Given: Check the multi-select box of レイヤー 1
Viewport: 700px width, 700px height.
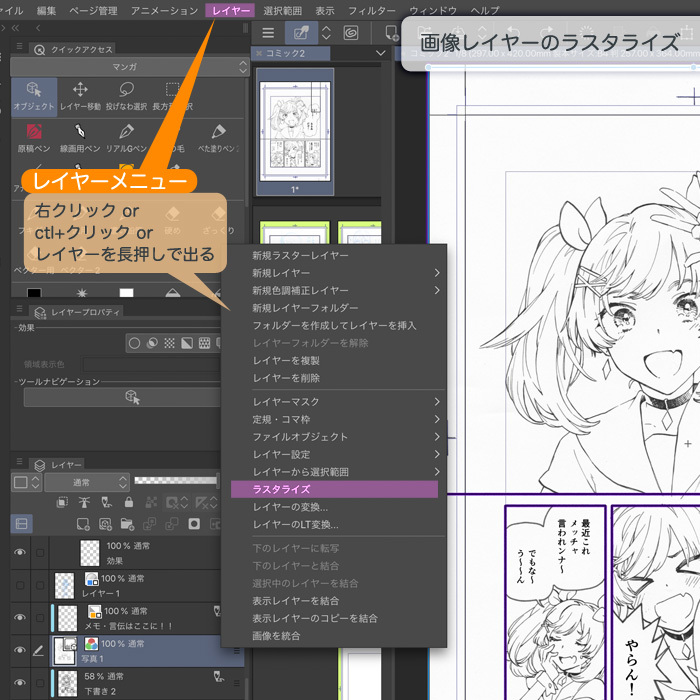Looking at the screenshot, I should (40, 585).
